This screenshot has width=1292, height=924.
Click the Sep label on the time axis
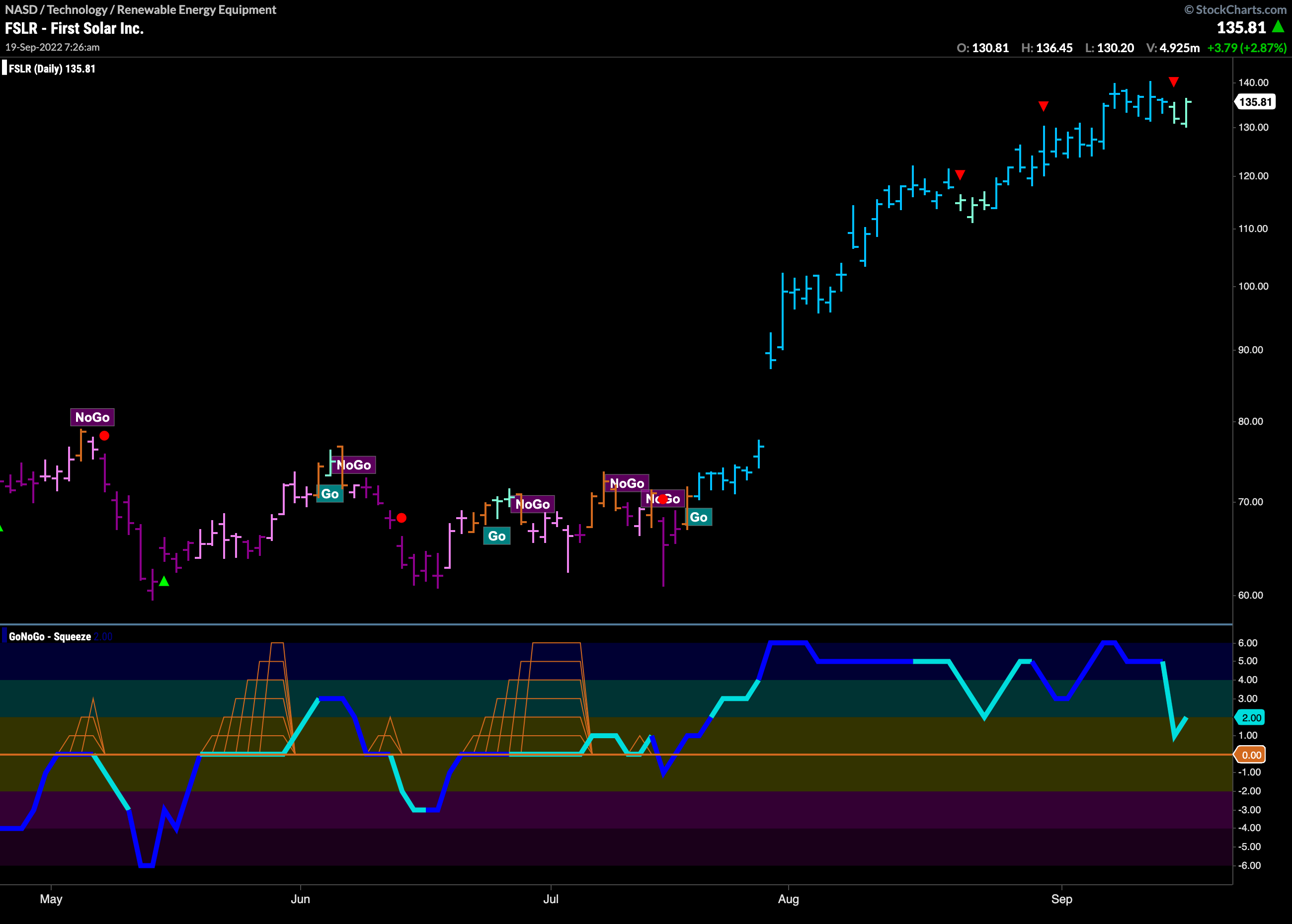coord(1061,900)
